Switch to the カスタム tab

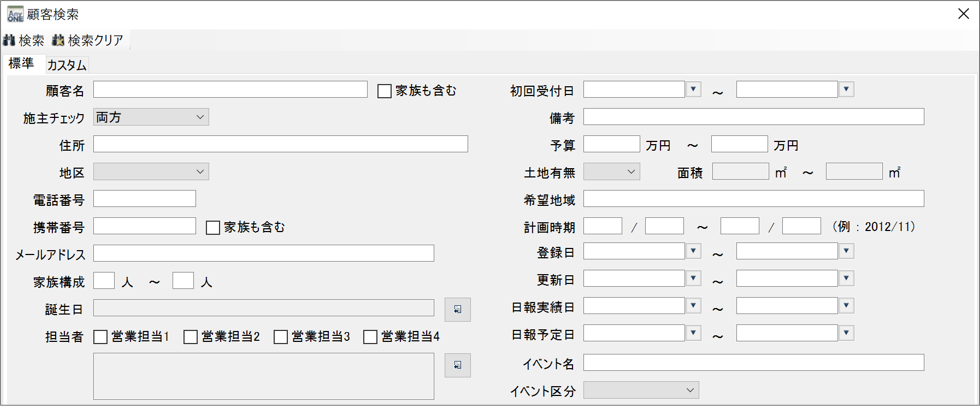click(x=67, y=65)
